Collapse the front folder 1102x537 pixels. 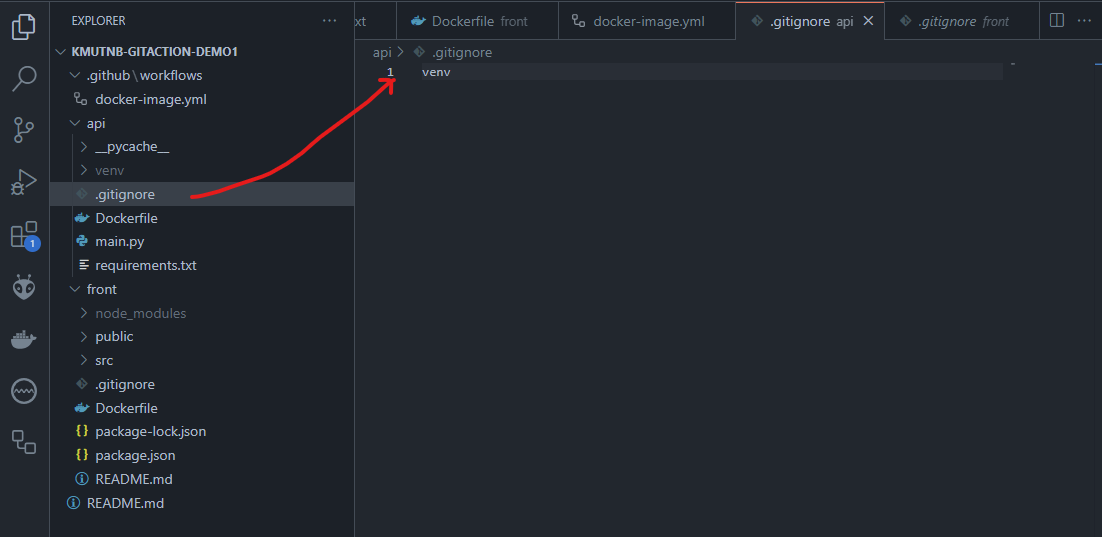101,289
